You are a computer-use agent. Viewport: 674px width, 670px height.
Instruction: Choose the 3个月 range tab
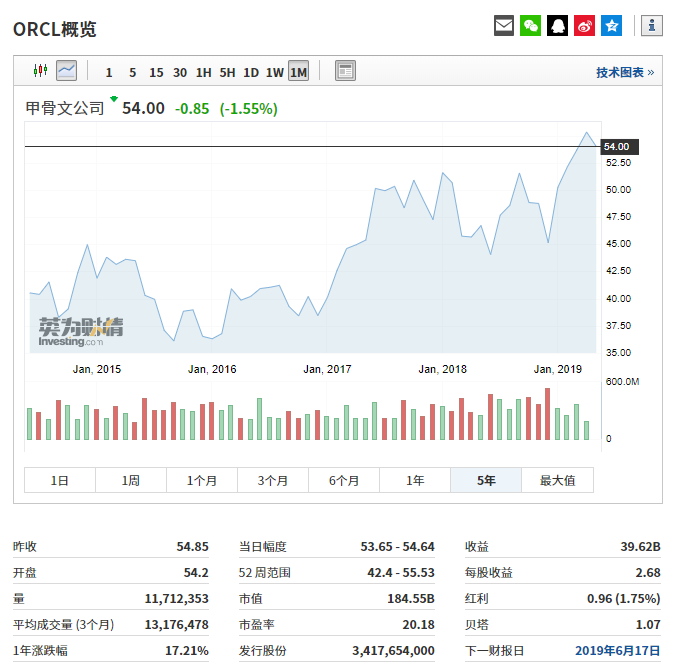pyautogui.click(x=273, y=480)
